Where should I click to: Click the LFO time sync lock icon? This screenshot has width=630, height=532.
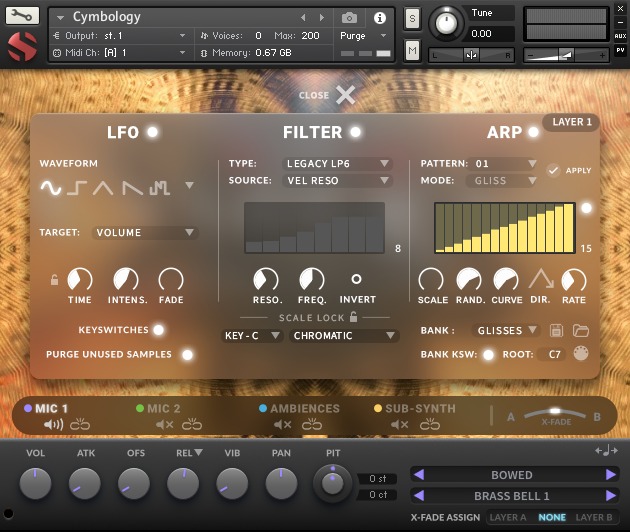[54, 280]
